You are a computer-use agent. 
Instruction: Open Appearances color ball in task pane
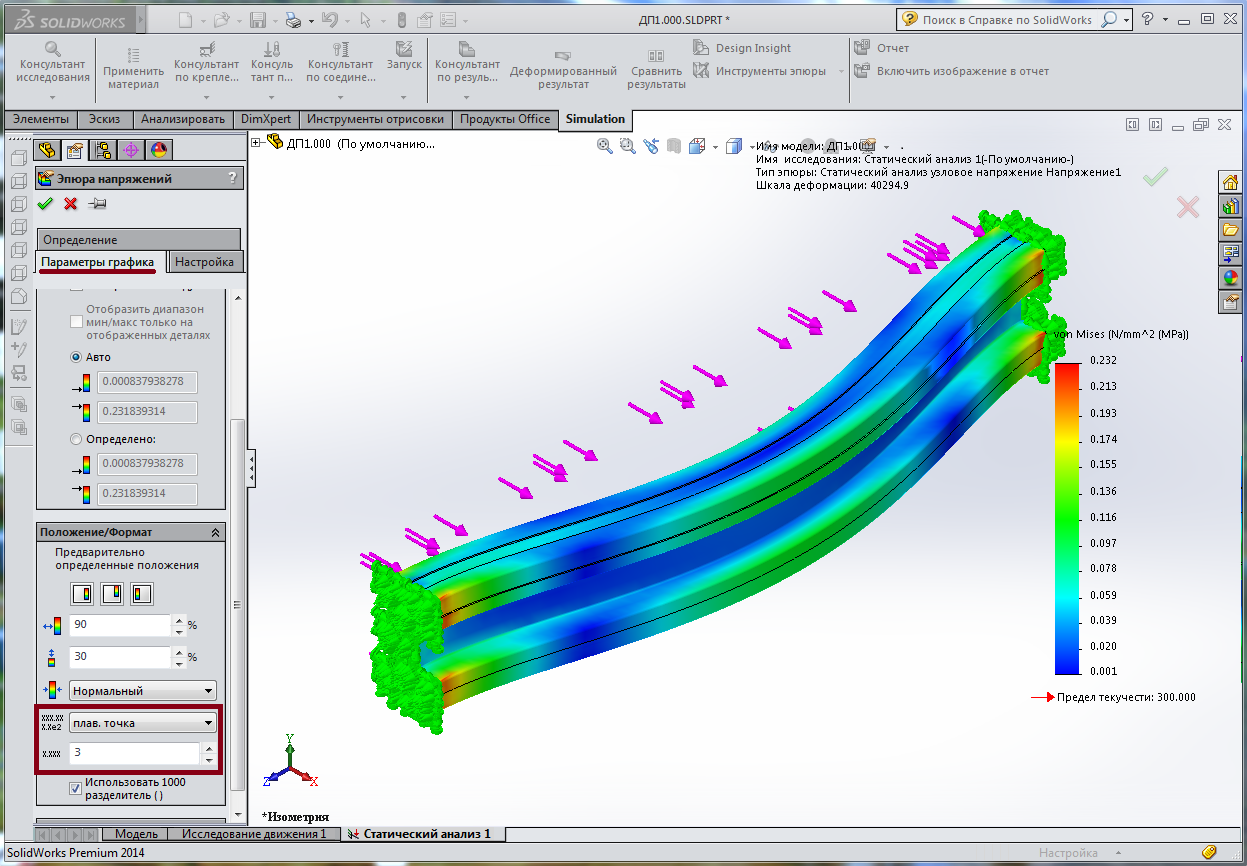click(x=1230, y=278)
